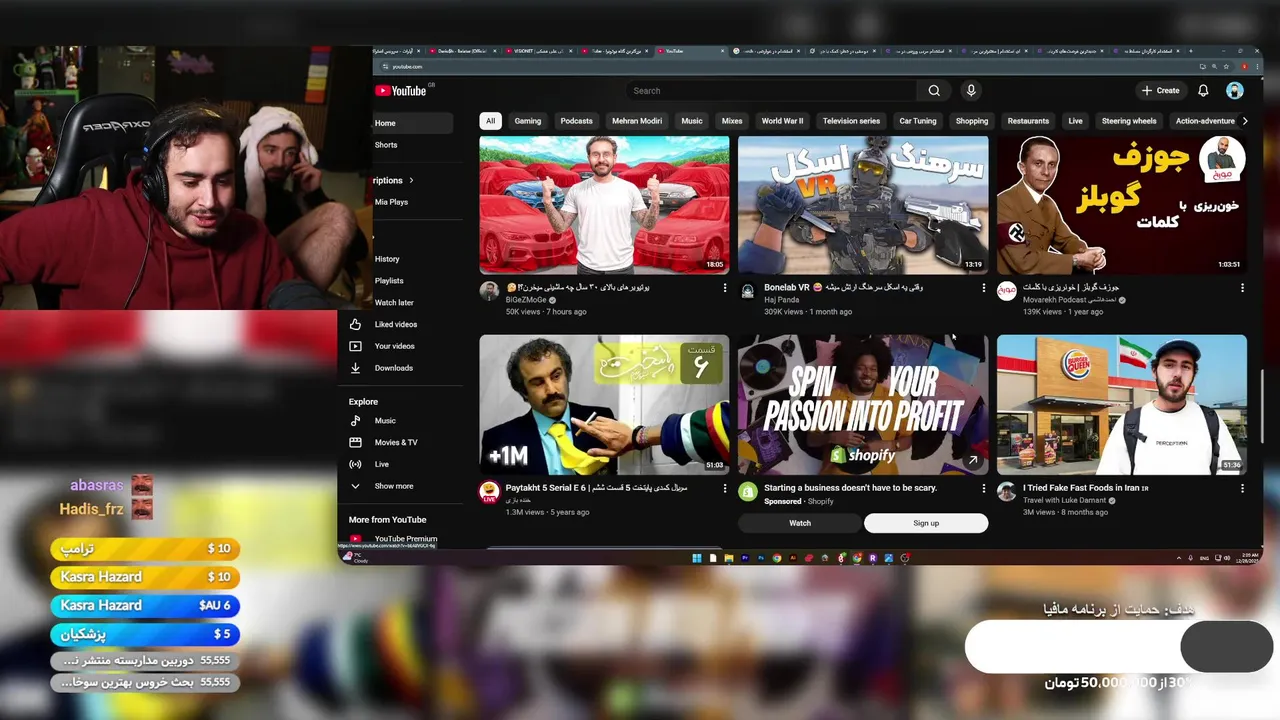Screen dimensions: 1280x720
Task: Click Sign up on Shopify ad
Action: 926,523
